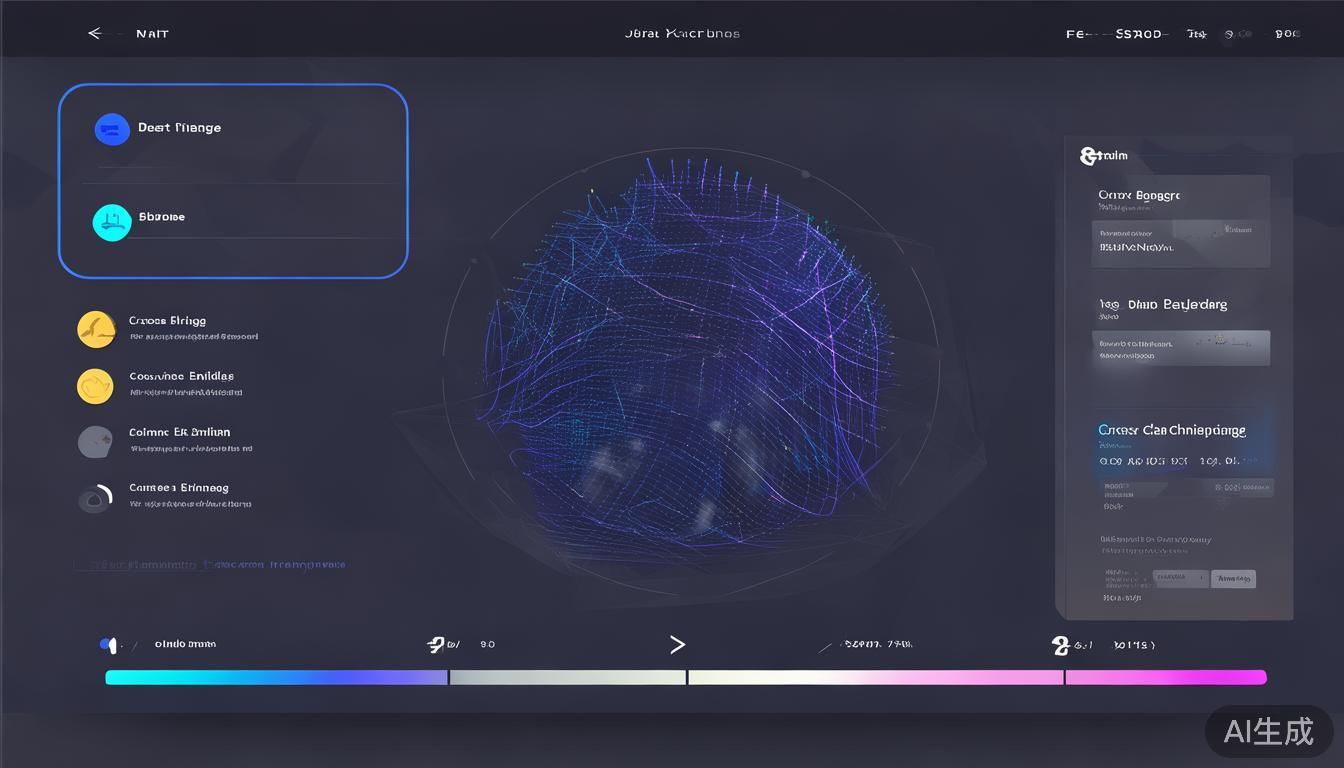Select the first gray card in right panel

tap(1180, 243)
